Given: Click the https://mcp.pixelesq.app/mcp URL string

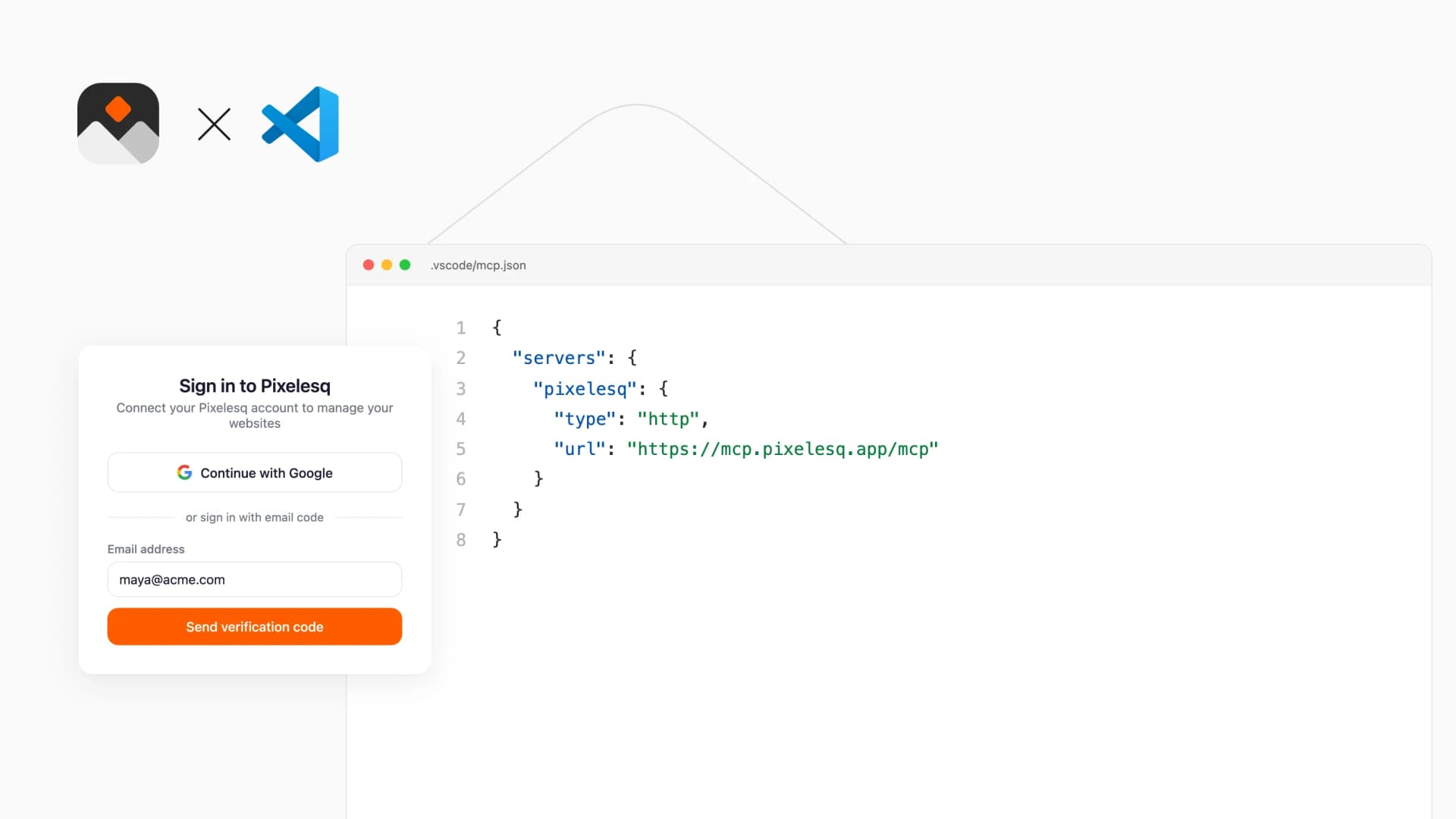Looking at the screenshot, I should [x=783, y=449].
